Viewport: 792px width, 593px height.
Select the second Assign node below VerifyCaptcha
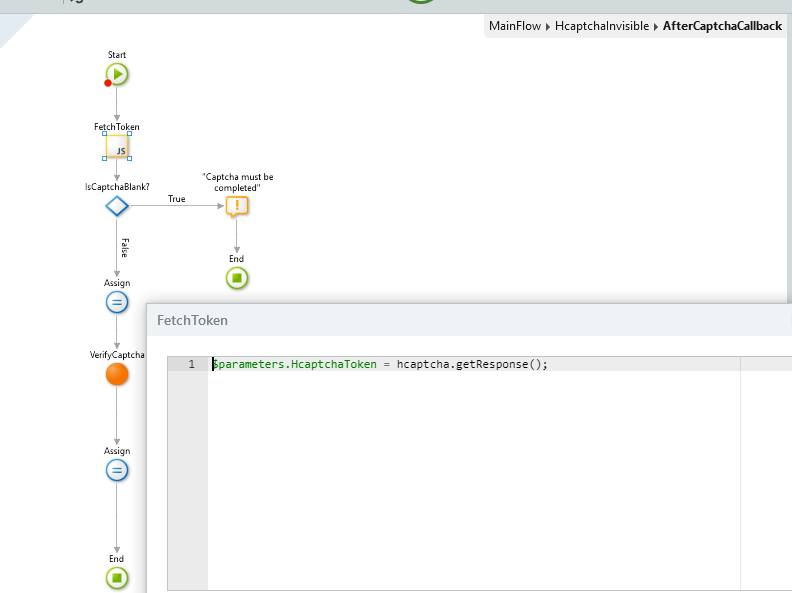[x=117, y=470]
